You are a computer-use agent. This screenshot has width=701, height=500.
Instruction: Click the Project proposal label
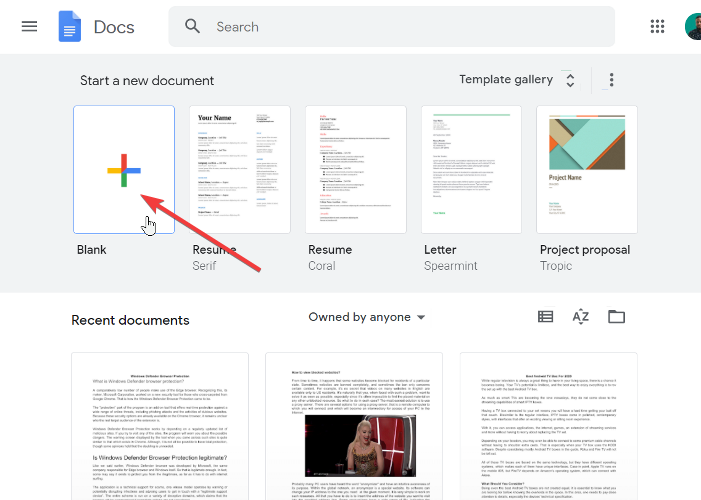pyautogui.click(x=585, y=250)
